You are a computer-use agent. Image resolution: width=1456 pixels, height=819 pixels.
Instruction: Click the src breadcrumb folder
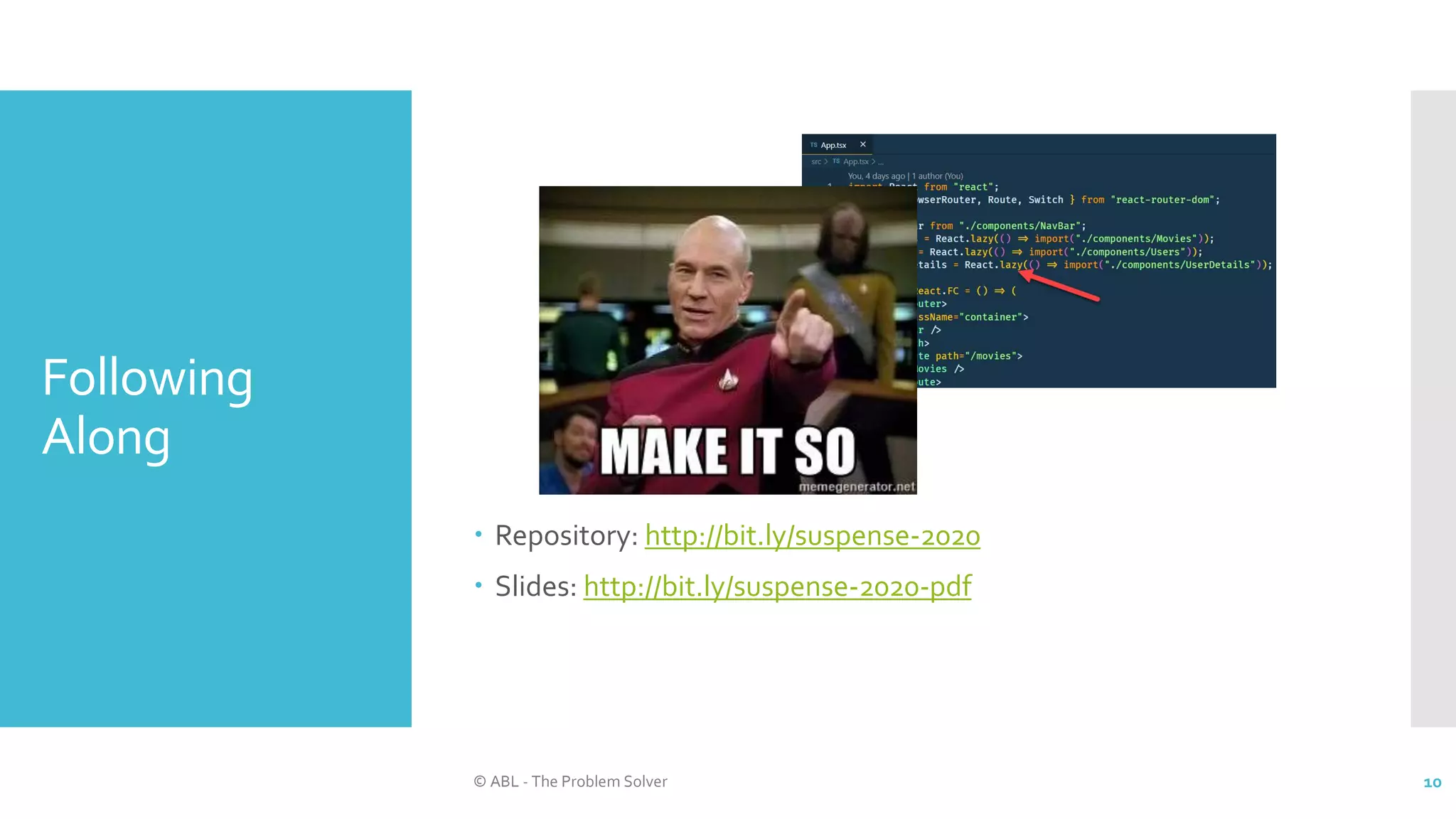point(816,162)
